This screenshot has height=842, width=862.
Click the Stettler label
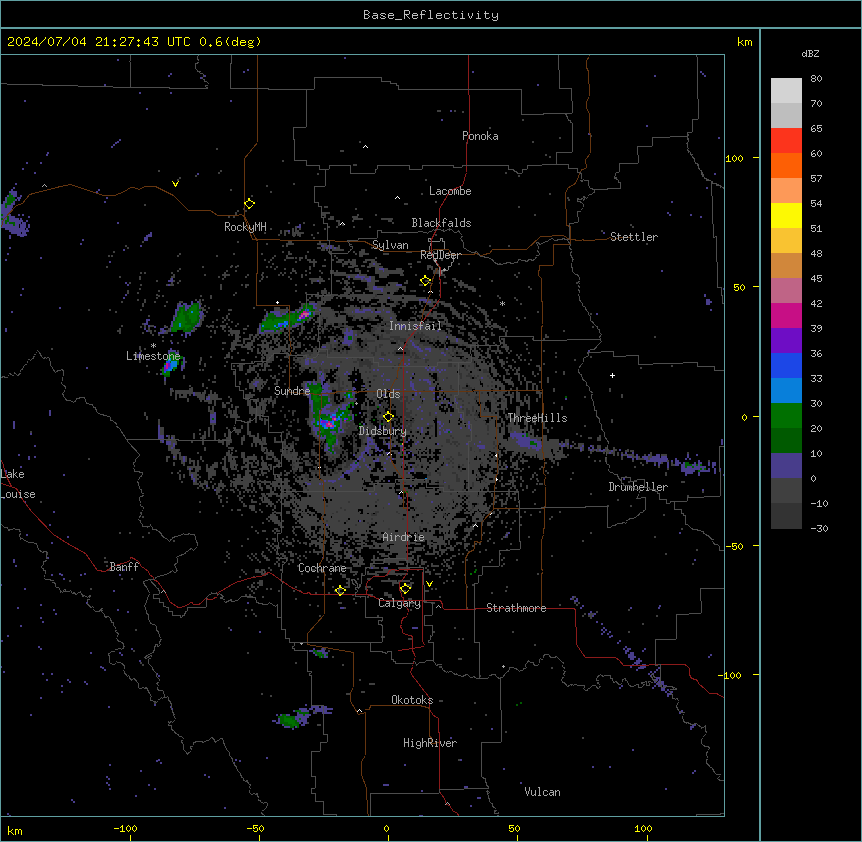tap(634, 237)
